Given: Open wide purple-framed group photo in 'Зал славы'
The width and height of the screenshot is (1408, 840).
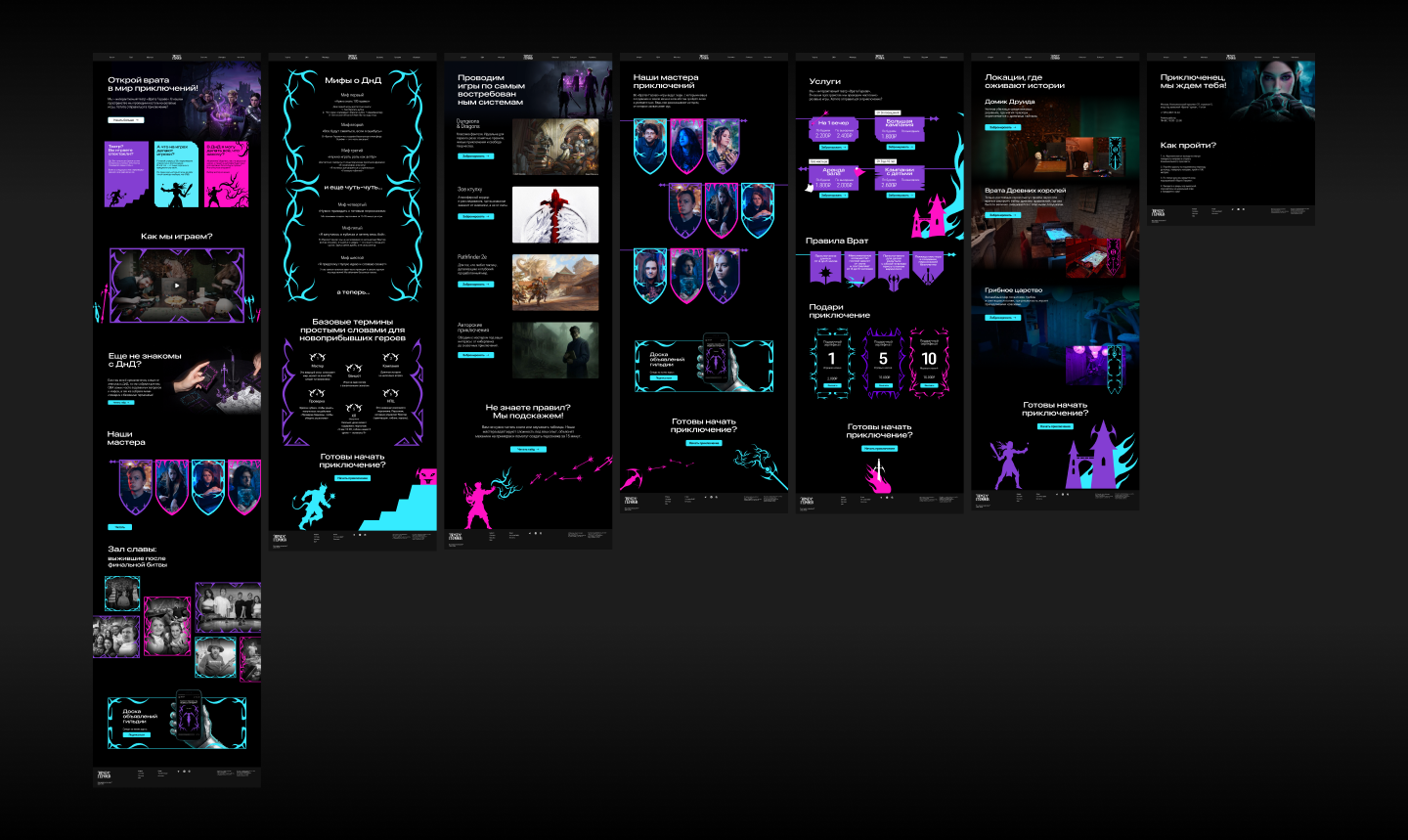Looking at the screenshot, I should [228, 607].
